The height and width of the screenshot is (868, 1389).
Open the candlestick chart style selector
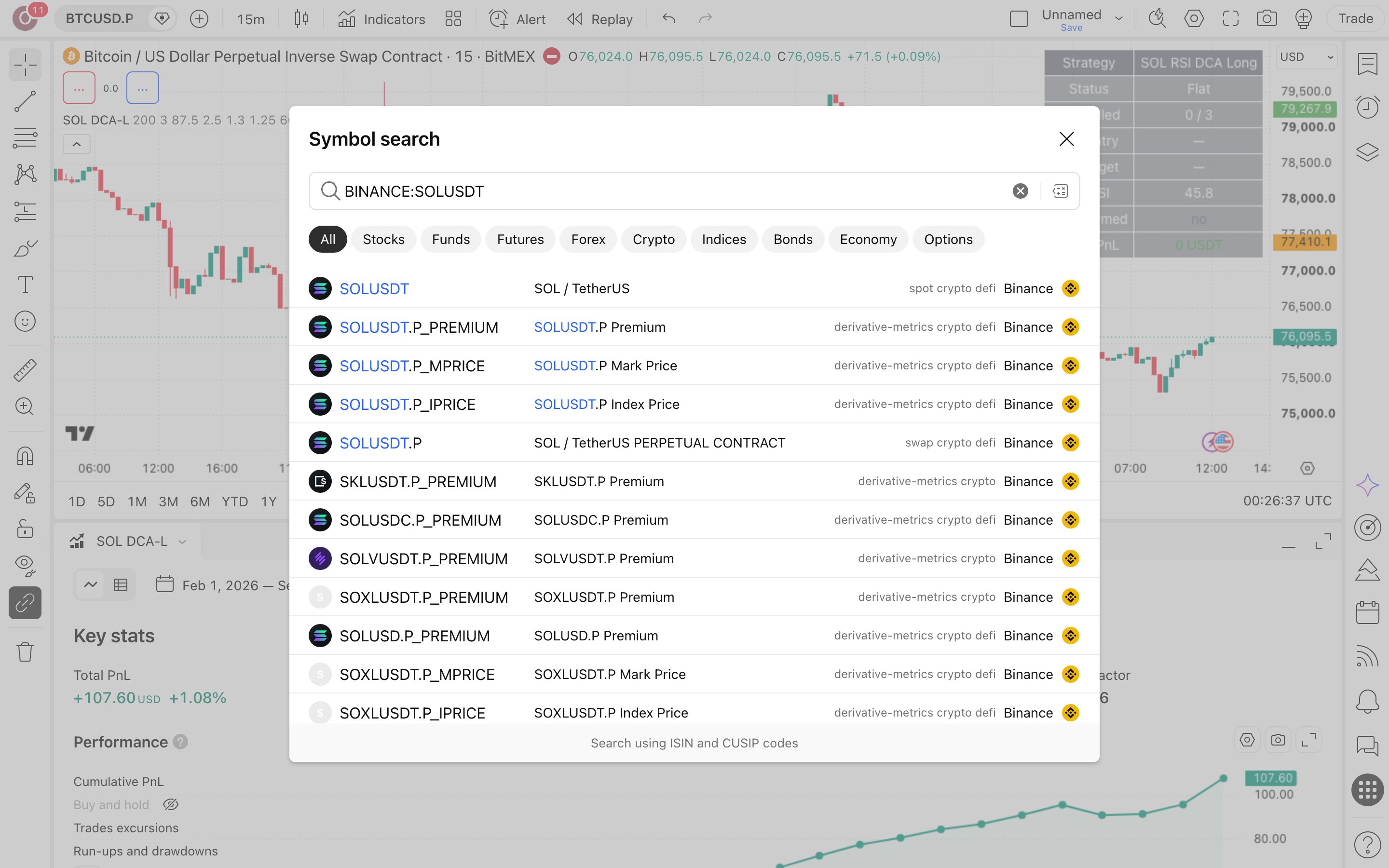pyautogui.click(x=301, y=19)
